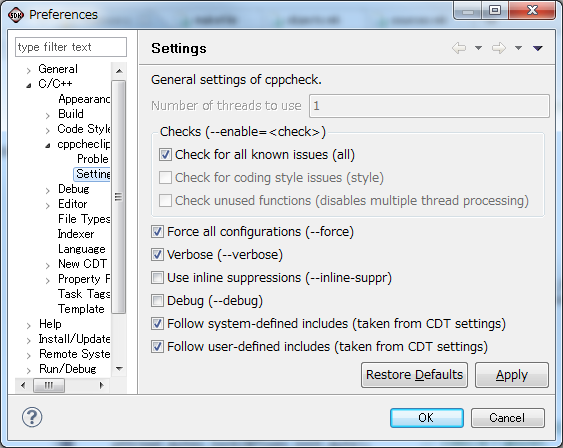Click the back navigation arrow icon
The height and width of the screenshot is (448, 563).
(x=459, y=48)
